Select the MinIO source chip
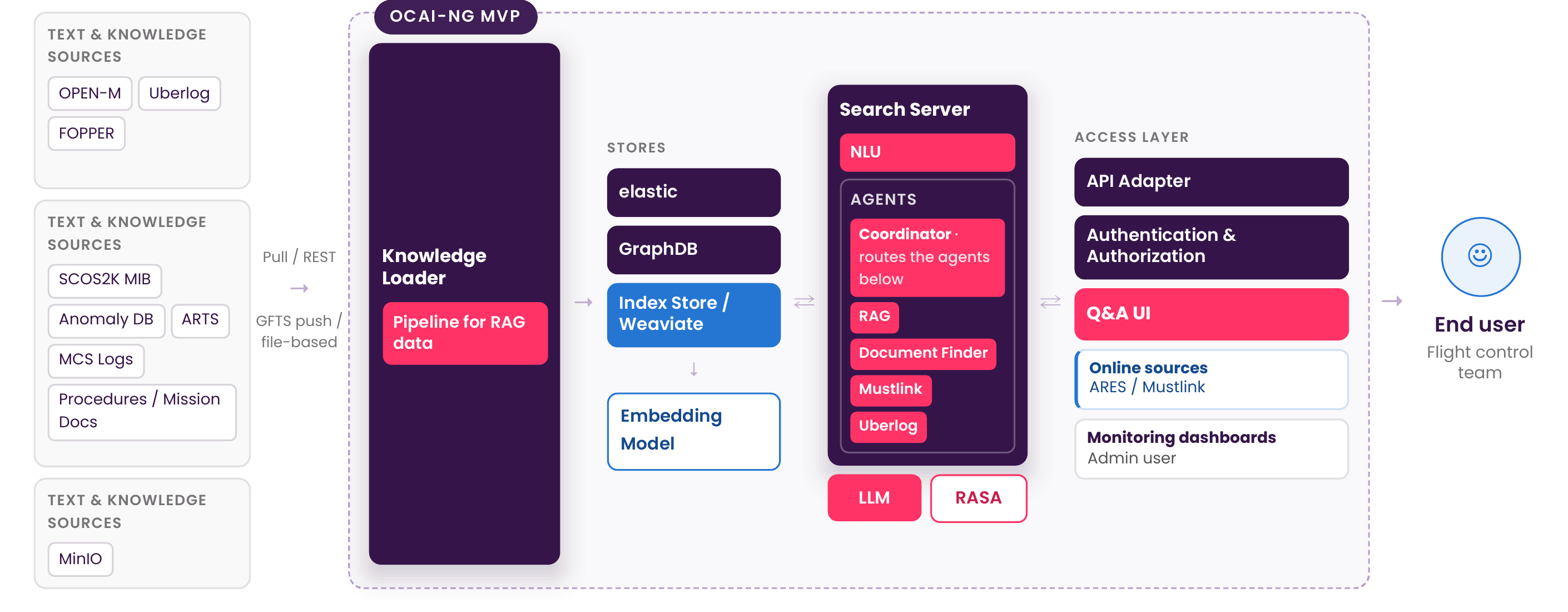The image size is (1568, 612). click(x=81, y=559)
